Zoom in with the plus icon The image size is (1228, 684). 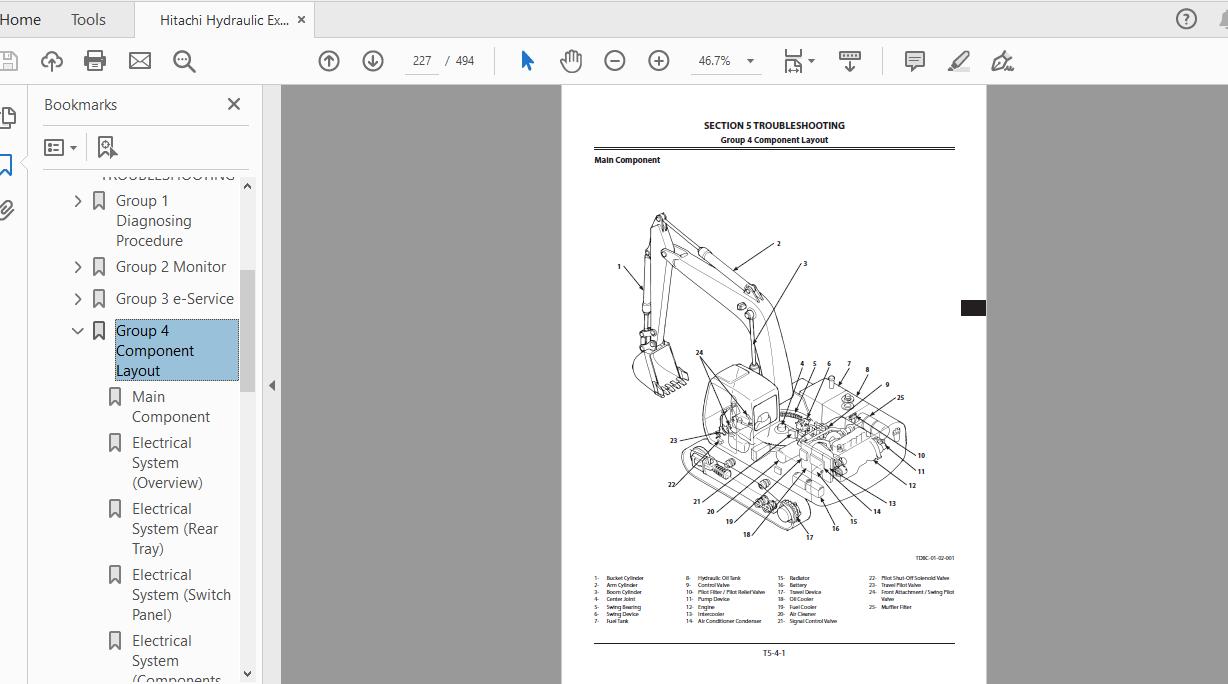pyautogui.click(x=659, y=61)
